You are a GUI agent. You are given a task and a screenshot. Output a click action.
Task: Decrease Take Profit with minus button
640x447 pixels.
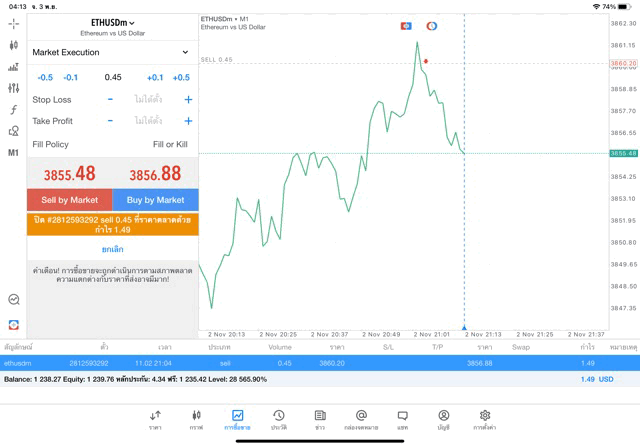point(110,121)
